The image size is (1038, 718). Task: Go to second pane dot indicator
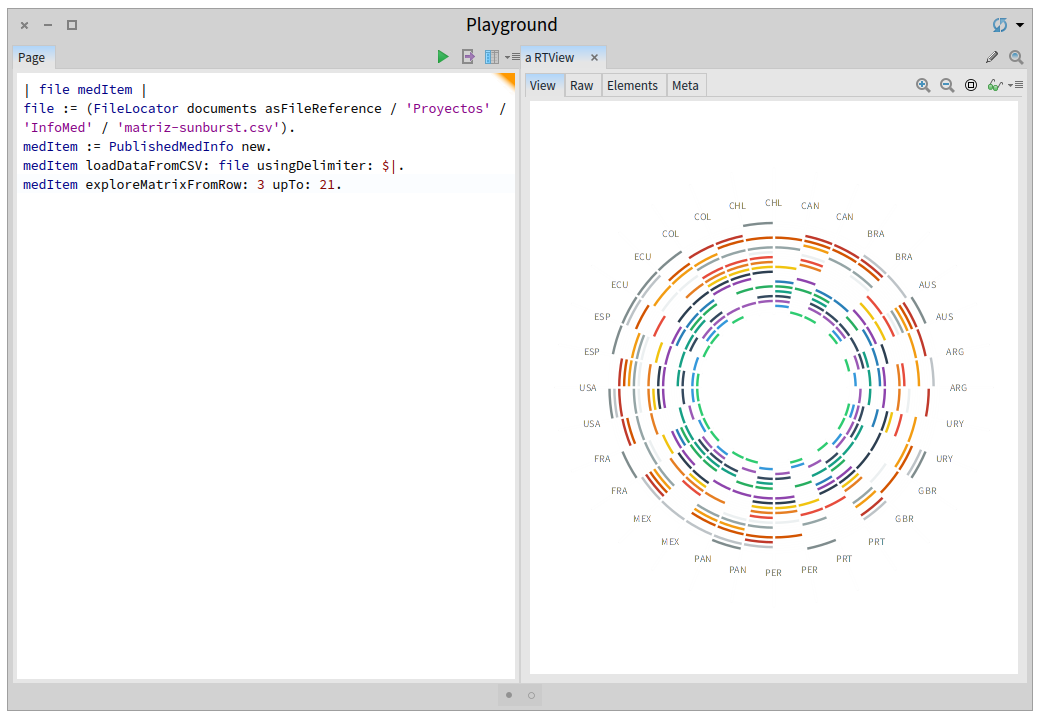(531, 694)
